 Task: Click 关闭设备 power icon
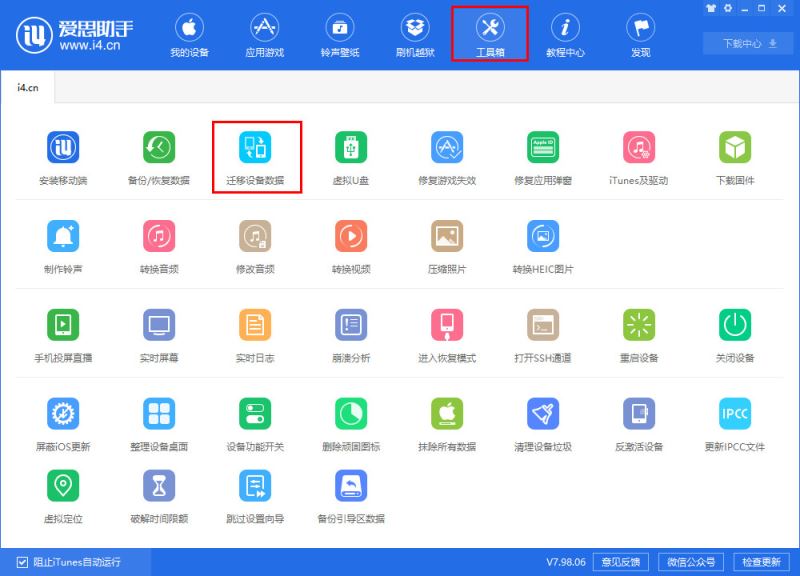(735, 325)
